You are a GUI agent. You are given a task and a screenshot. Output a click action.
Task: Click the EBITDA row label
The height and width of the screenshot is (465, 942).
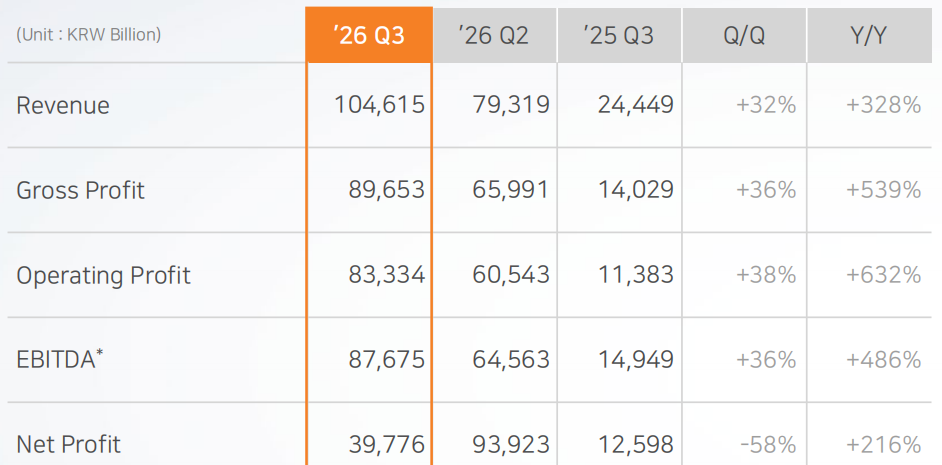tap(60, 359)
